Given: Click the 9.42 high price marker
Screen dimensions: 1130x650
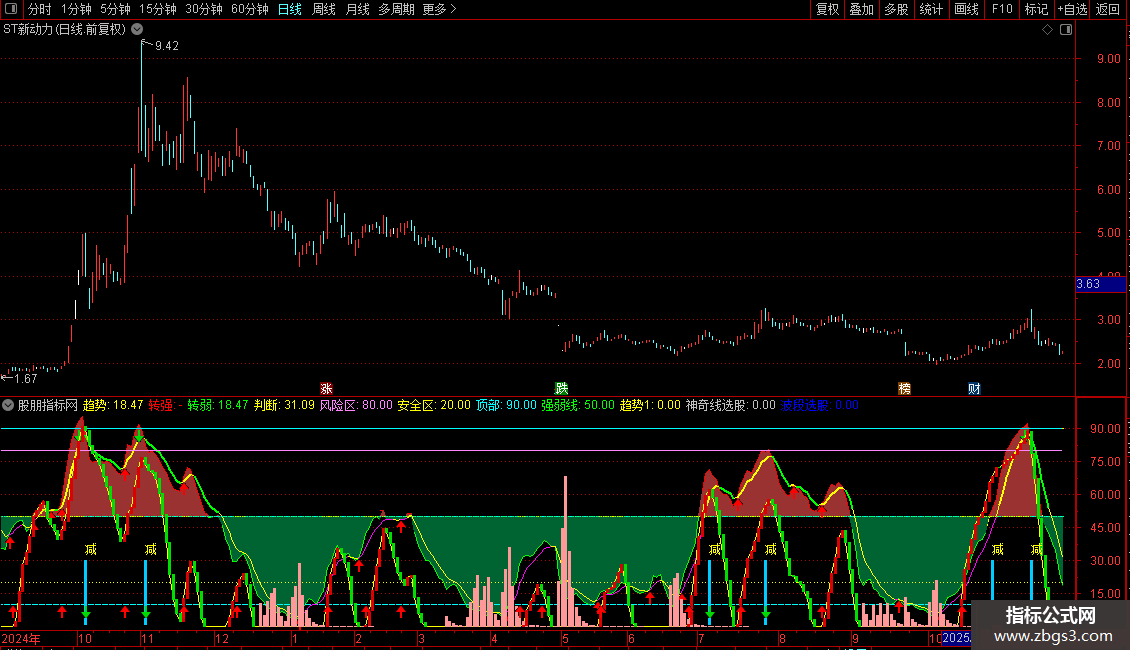Looking at the screenshot, I should (x=166, y=46).
